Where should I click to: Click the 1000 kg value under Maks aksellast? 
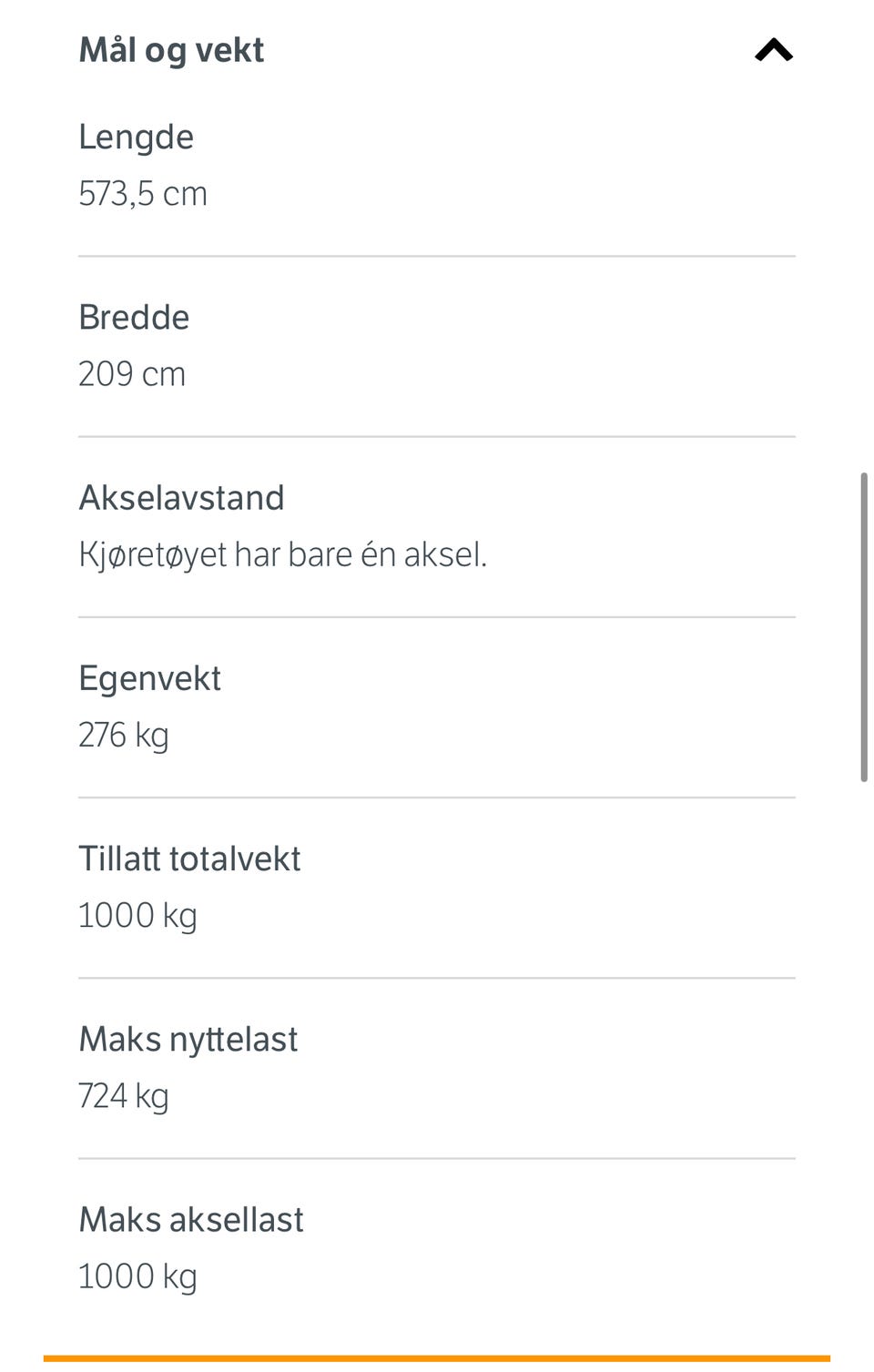click(x=137, y=1275)
